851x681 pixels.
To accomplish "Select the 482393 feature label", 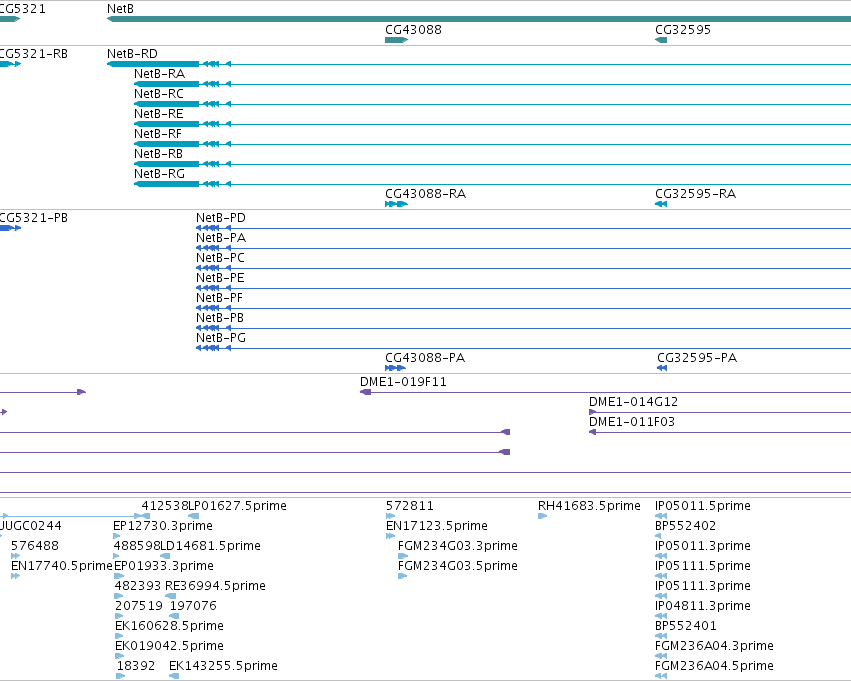I will (x=138, y=586).
